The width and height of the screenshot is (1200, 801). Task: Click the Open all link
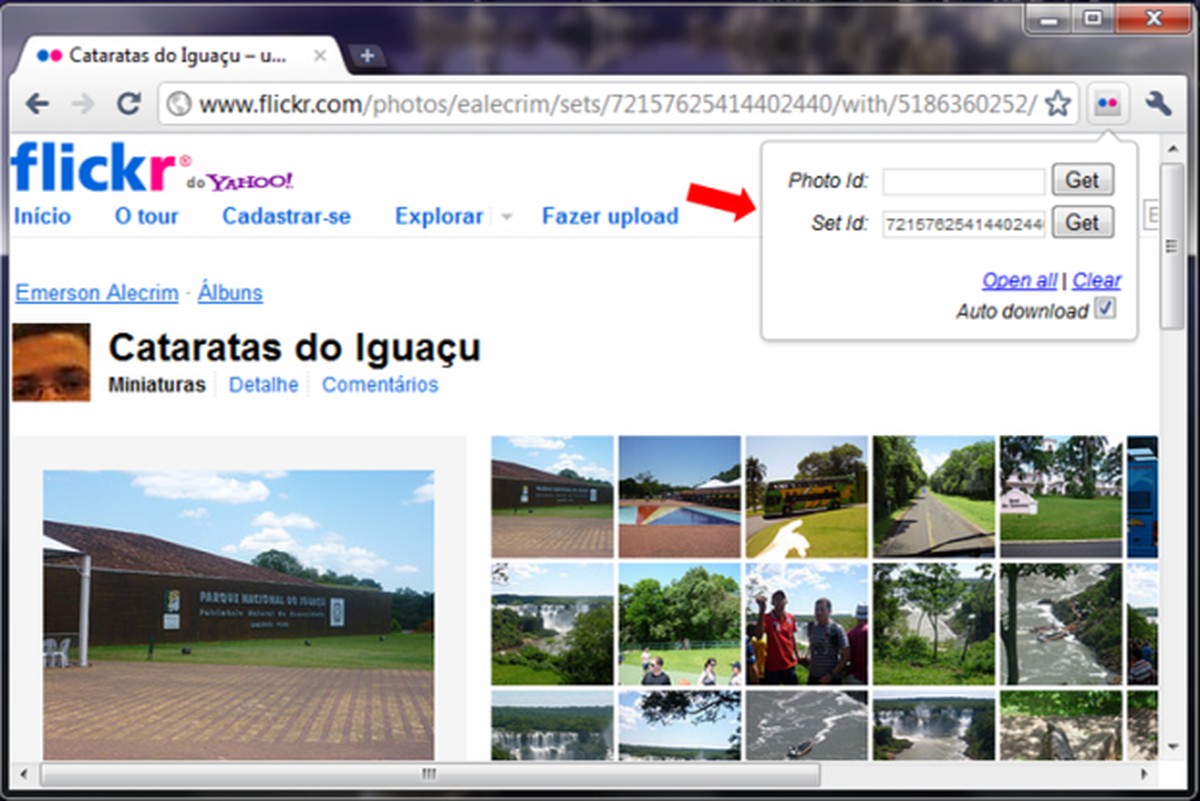1019,280
